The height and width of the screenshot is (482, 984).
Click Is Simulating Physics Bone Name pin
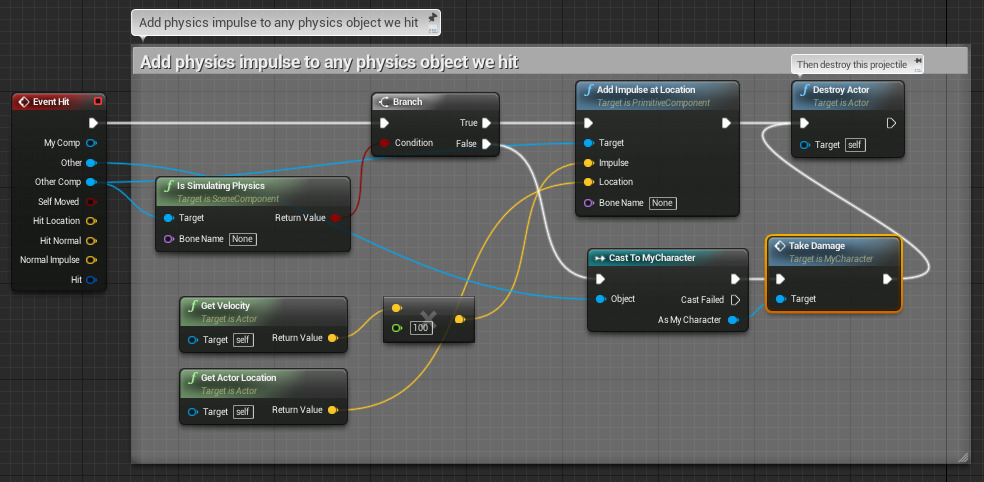pos(168,238)
